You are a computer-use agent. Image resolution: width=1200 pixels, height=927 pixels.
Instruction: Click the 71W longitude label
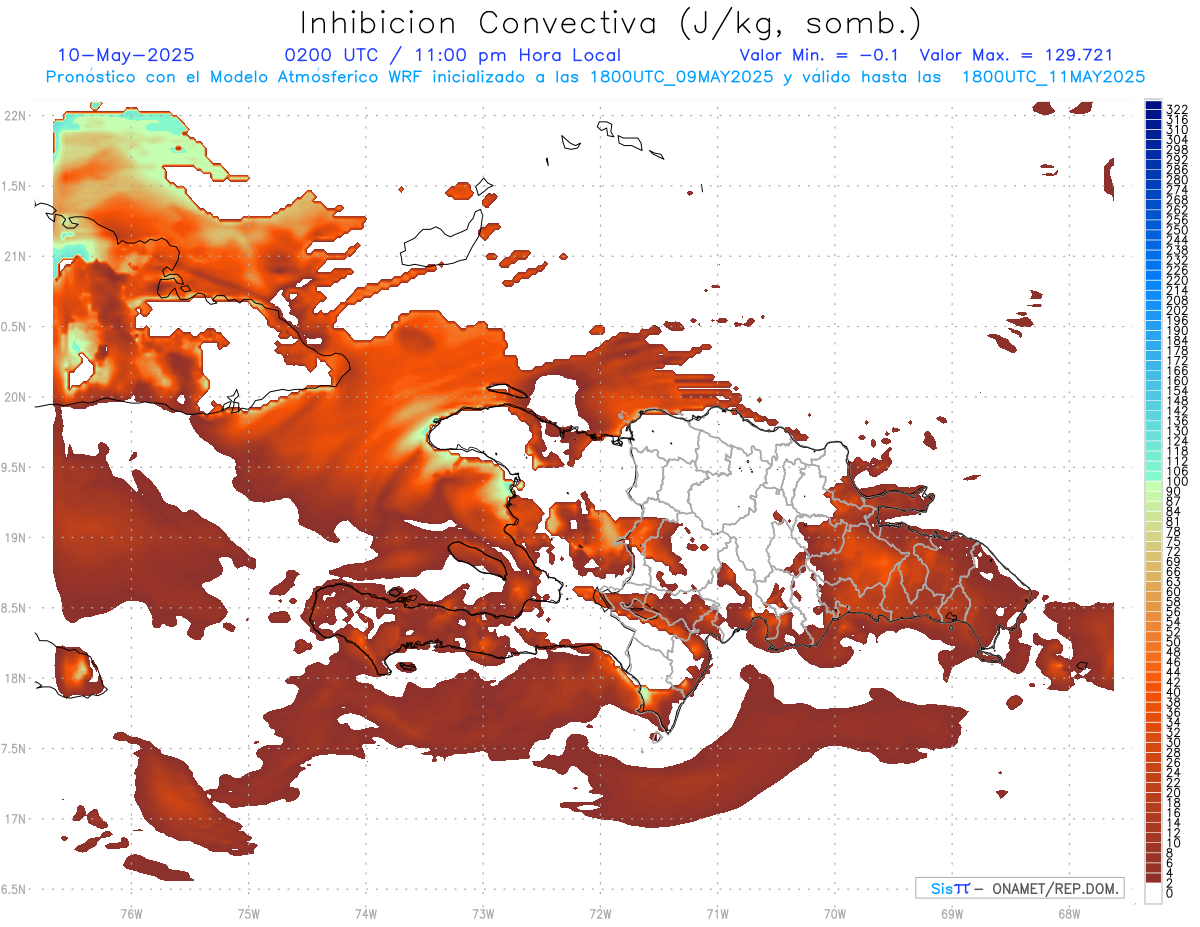point(717,914)
